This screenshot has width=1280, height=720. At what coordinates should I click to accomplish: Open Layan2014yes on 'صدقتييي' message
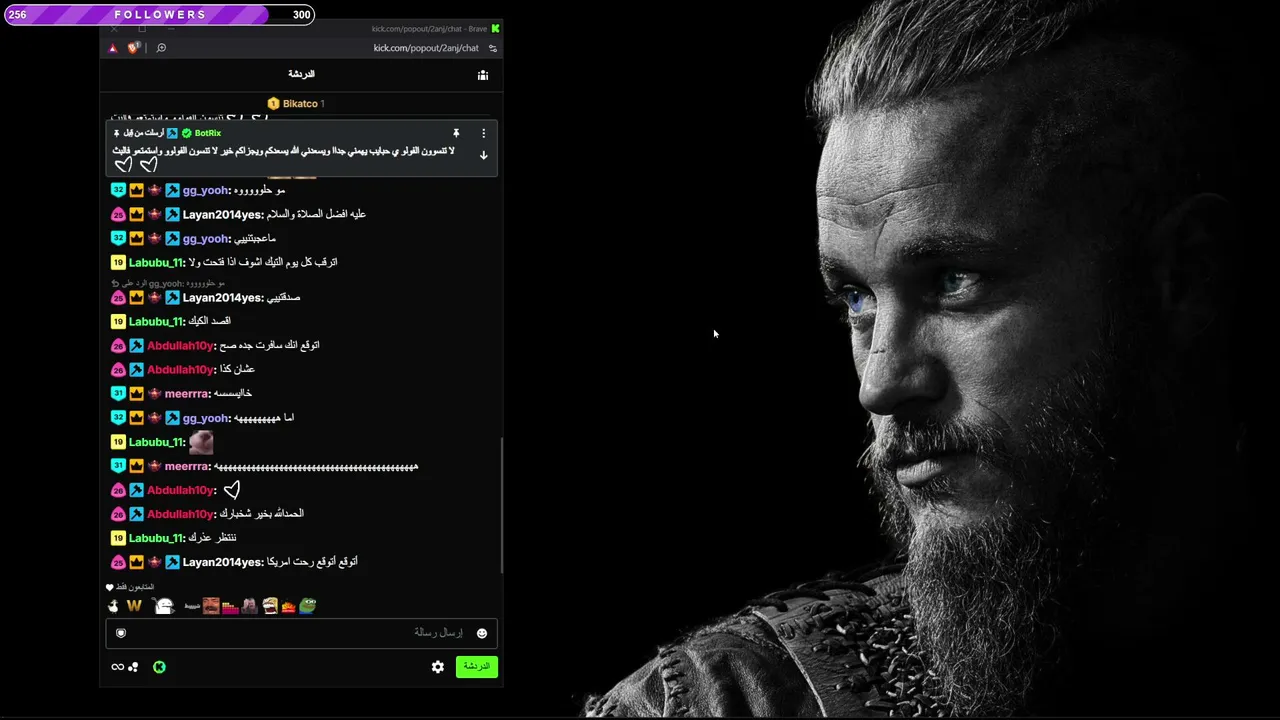222,297
